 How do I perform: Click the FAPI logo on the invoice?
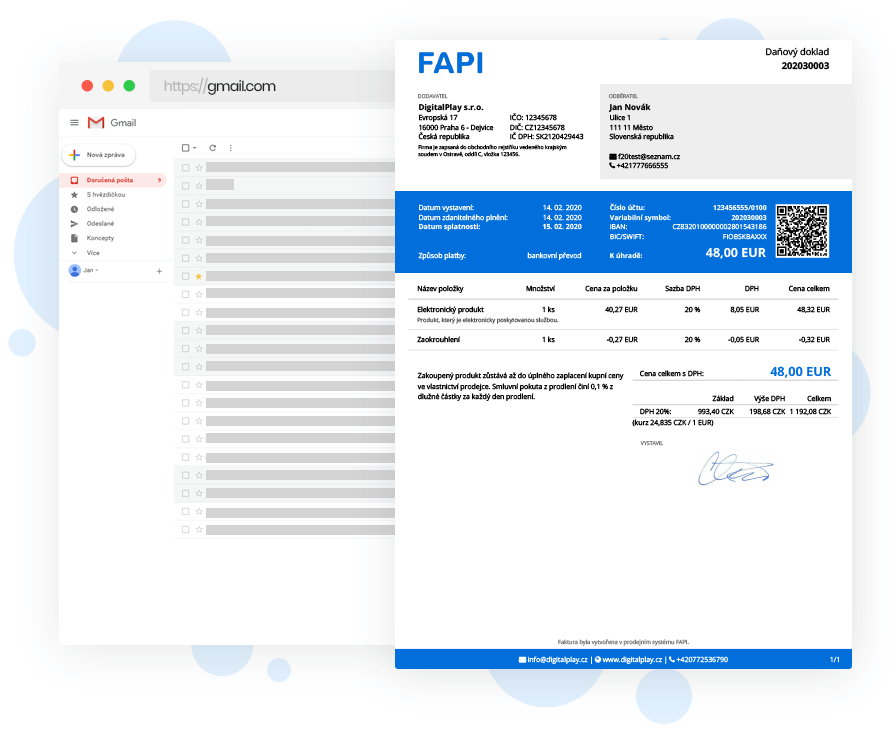[x=450, y=63]
